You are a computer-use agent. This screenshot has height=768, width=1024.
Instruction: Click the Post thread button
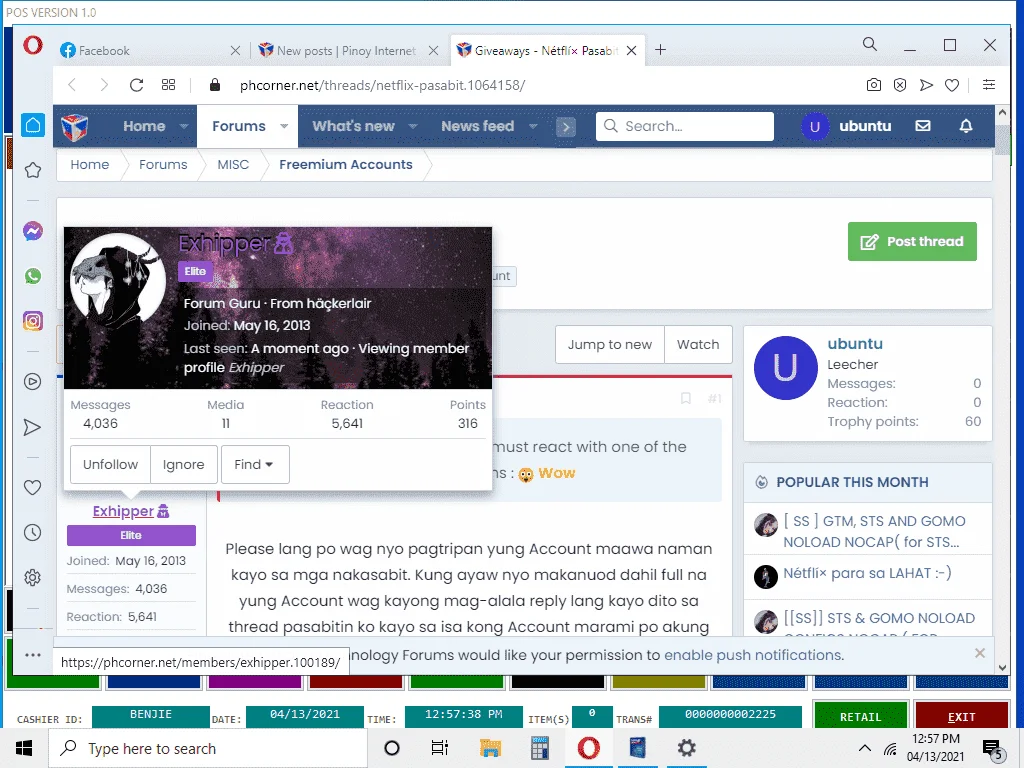point(912,242)
